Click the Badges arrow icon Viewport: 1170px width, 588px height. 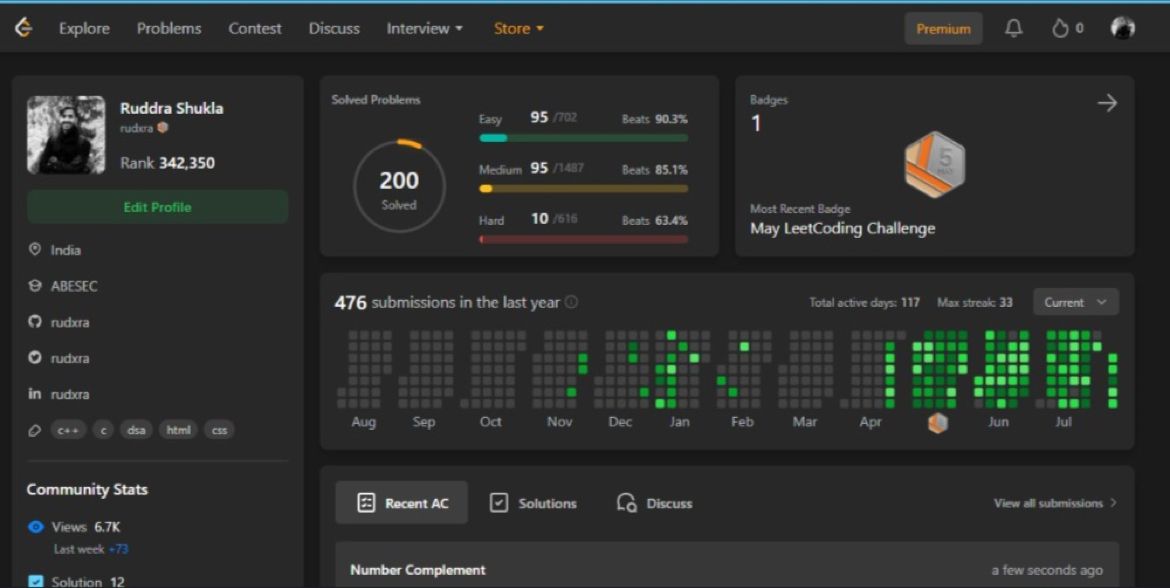click(x=1107, y=103)
